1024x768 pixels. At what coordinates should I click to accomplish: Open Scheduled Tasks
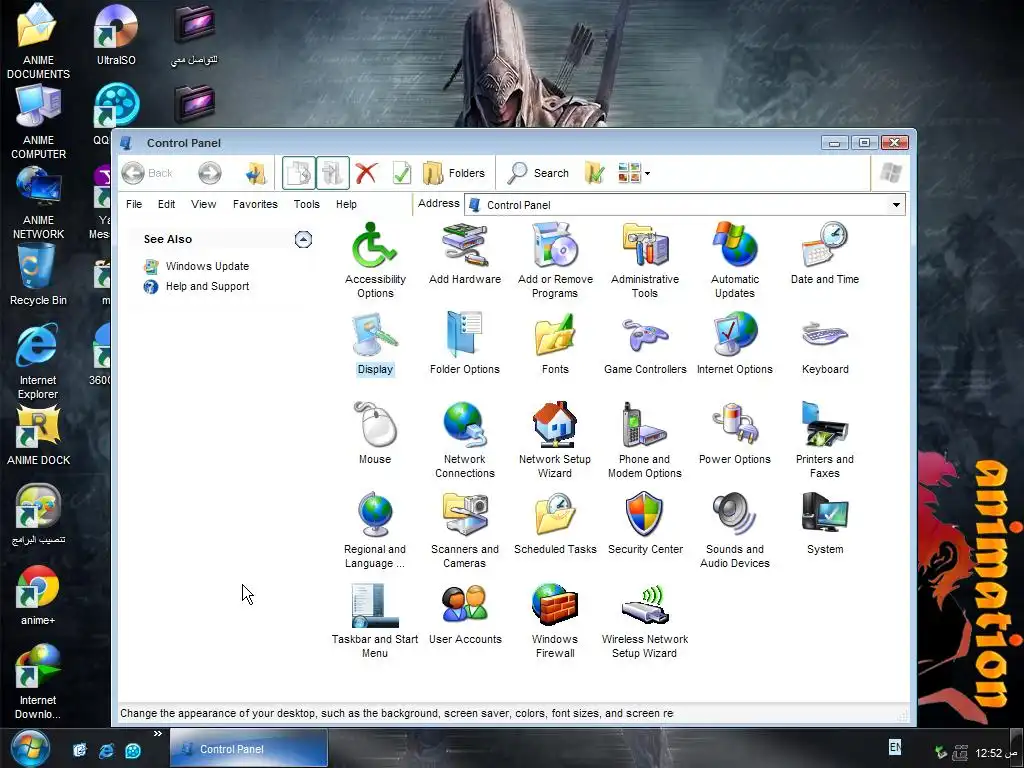click(554, 524)
